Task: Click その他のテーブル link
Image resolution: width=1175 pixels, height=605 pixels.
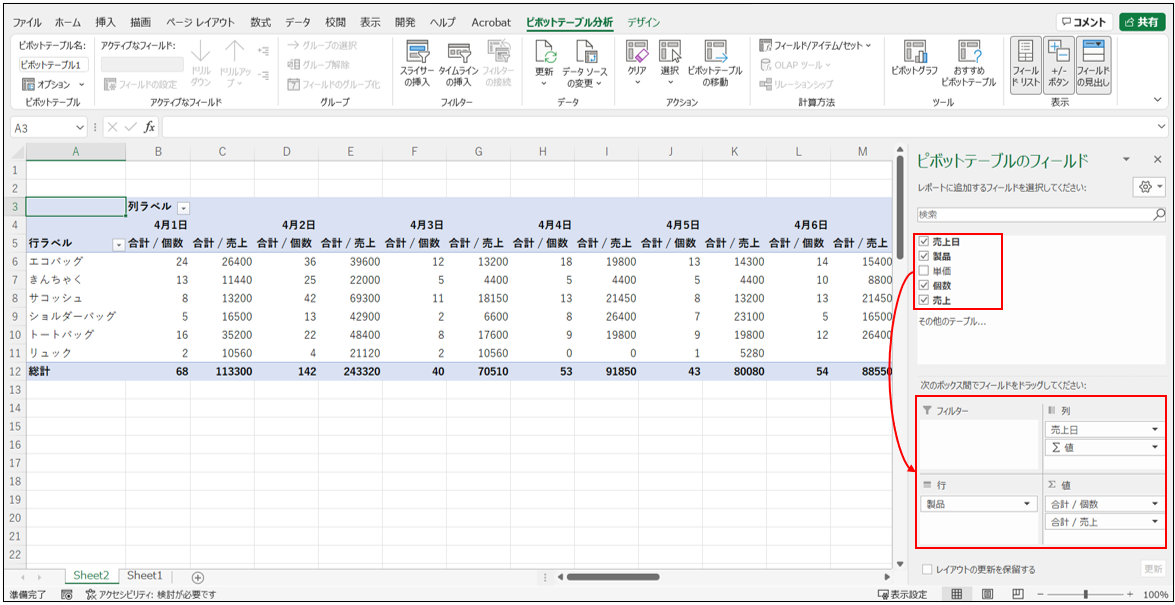Action: pos(952,322)
